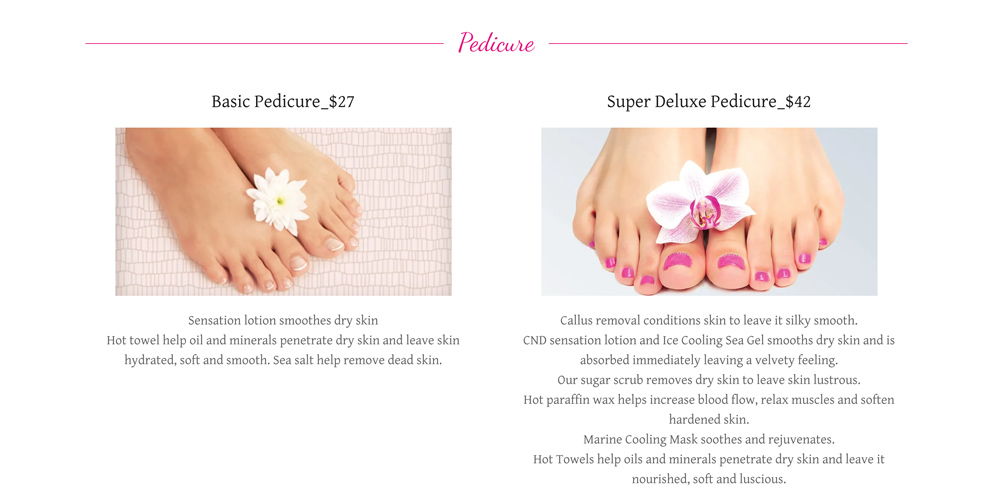The width and height of the screenshot is (1000, 498).
Task: Click the 'CND sensation lotion and Ice Cooling' line
Action: click(709, 341)
